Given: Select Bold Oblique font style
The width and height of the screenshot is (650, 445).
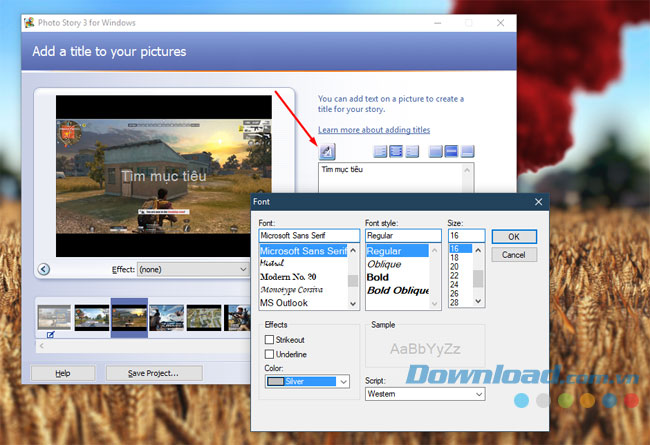Looking at the screenshot, I should coord(397,290).
